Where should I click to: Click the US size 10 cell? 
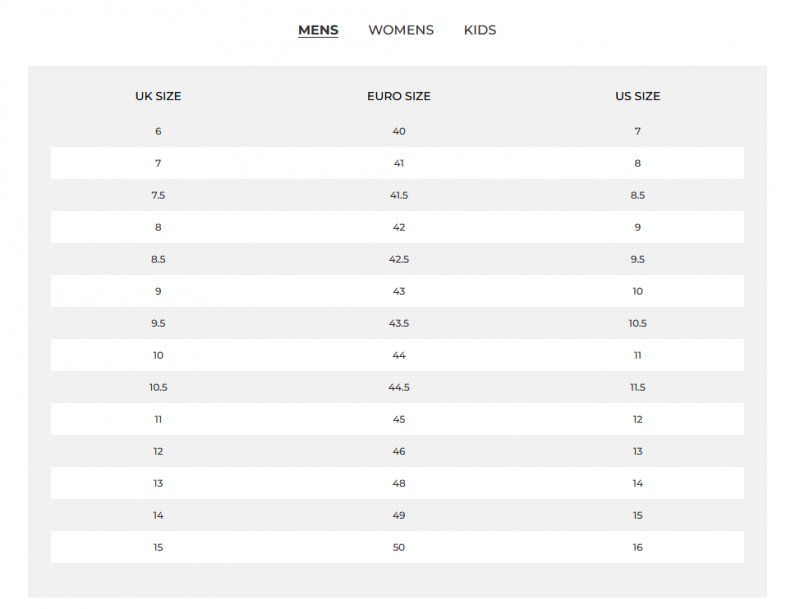click(638, 291)
